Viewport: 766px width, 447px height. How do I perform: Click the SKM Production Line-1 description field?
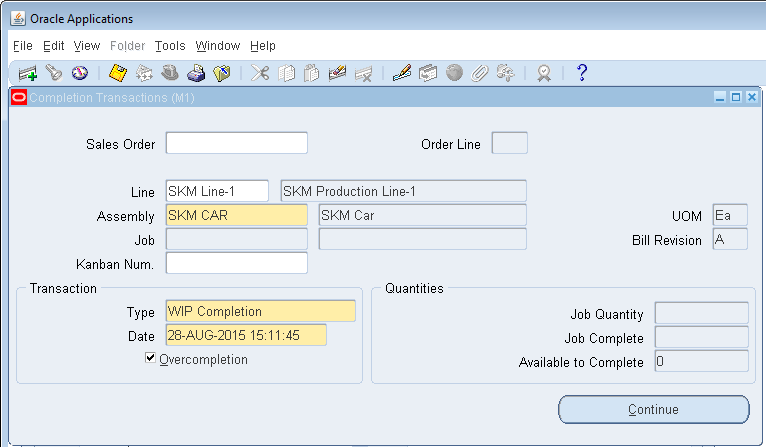coord(404,191)
